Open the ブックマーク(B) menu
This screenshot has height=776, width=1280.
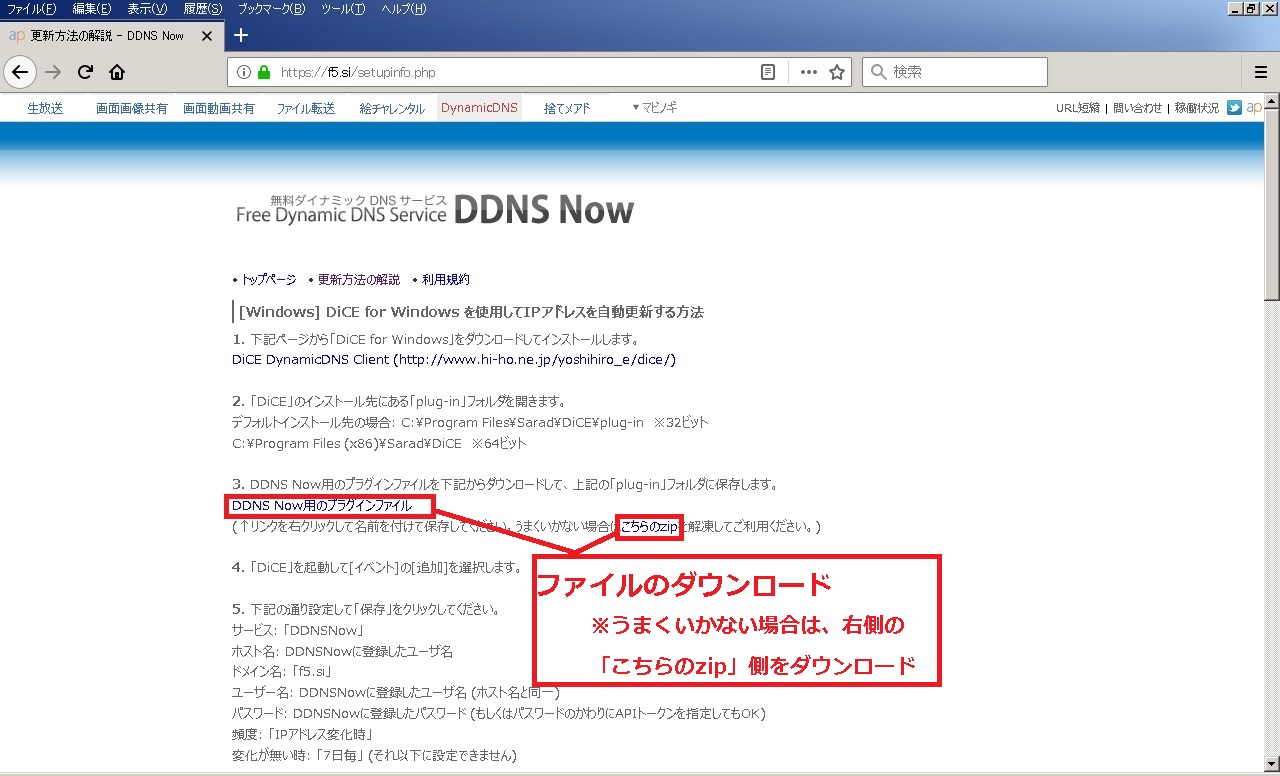[271, 9]
